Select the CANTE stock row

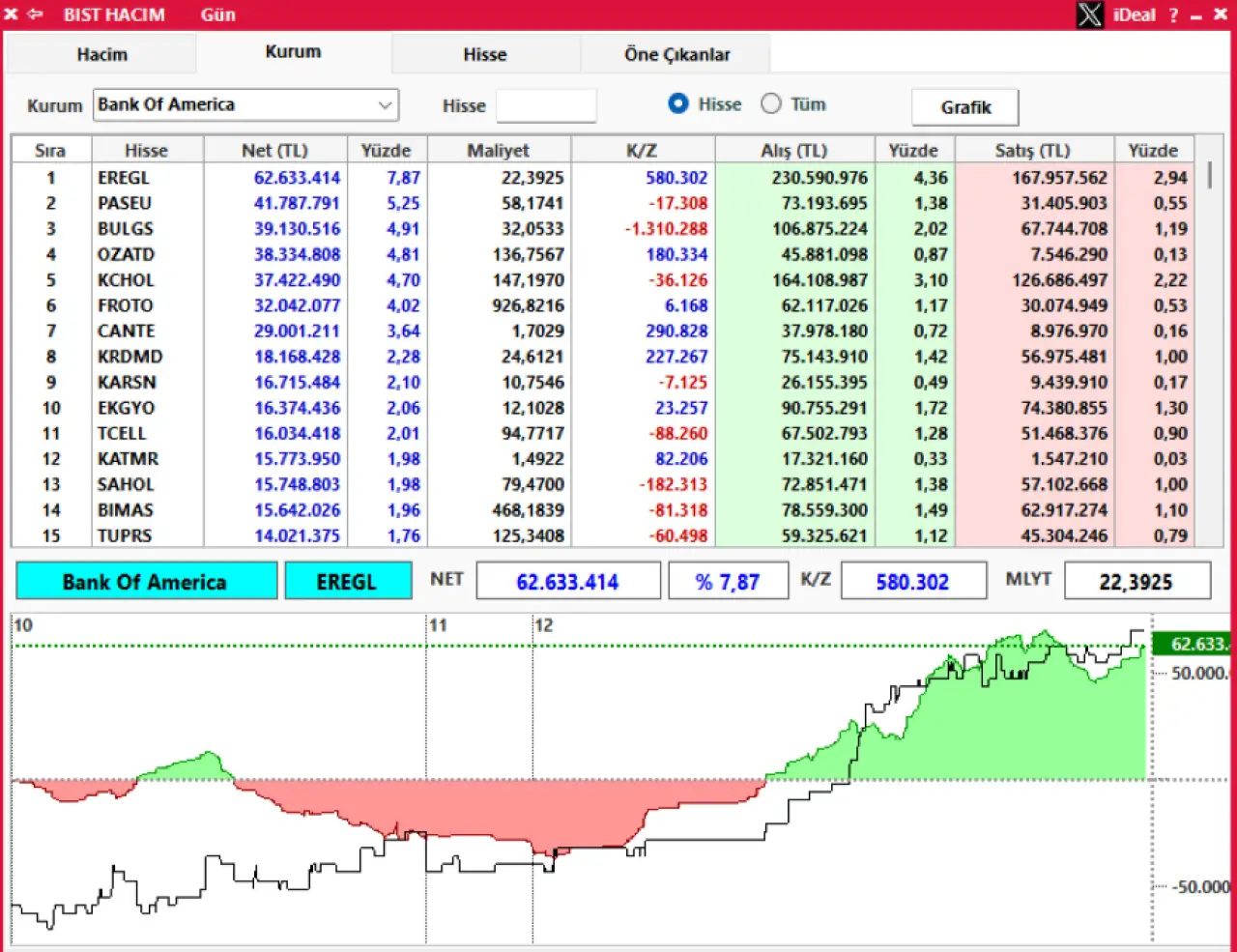603,331
